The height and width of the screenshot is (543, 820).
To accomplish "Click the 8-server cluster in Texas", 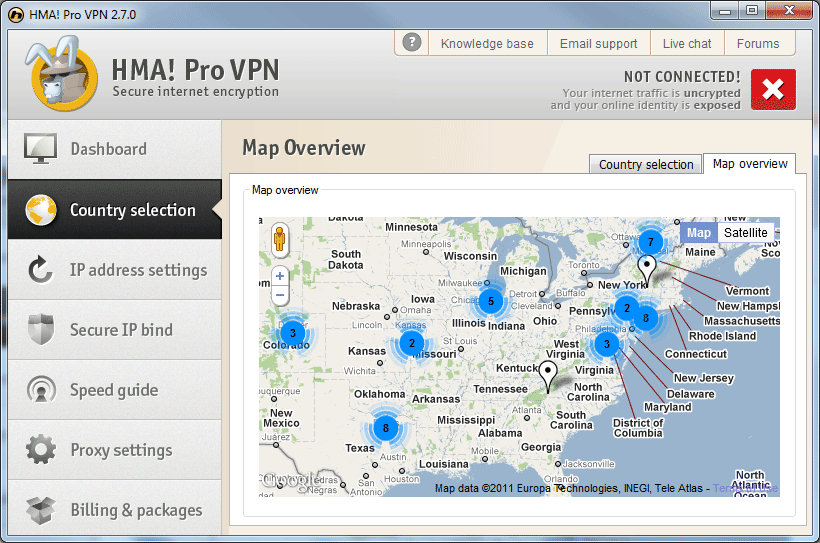I will pyautogui.click(x=385, y=428).
